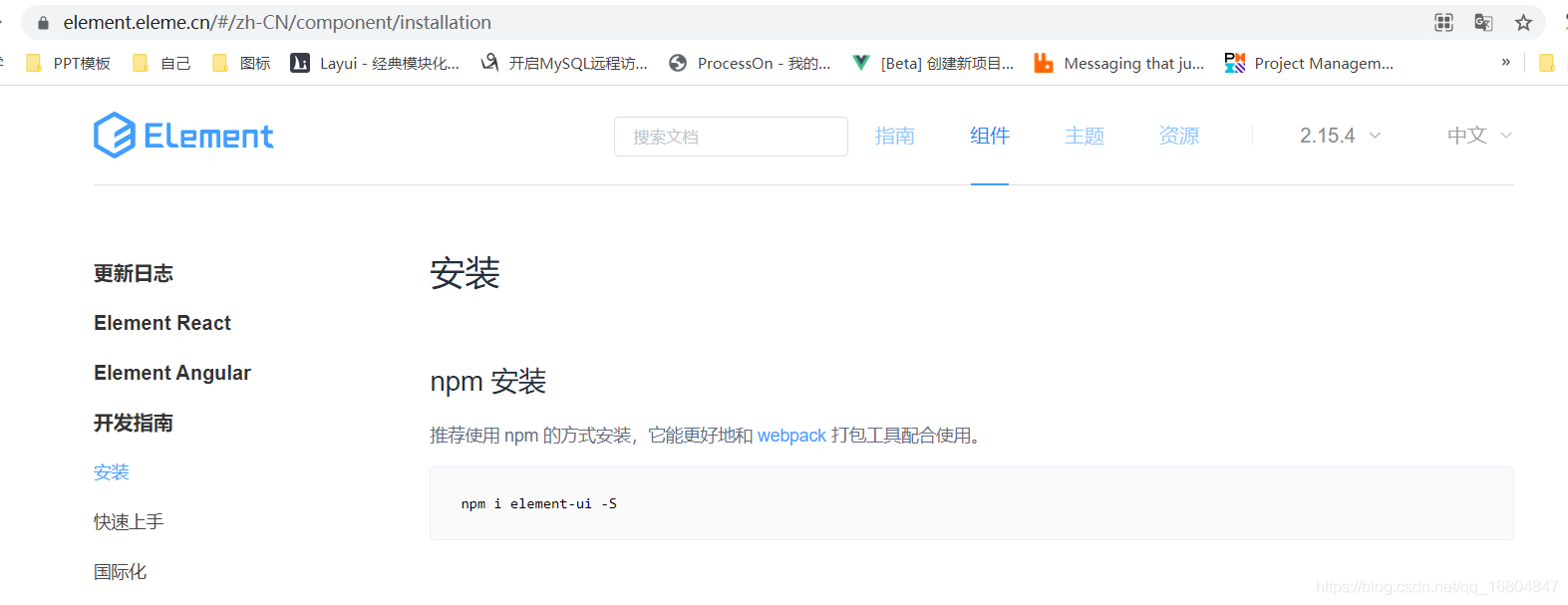
Task: Click the 开发指南 sidebar heading
Action: click(x=134, y=423)
